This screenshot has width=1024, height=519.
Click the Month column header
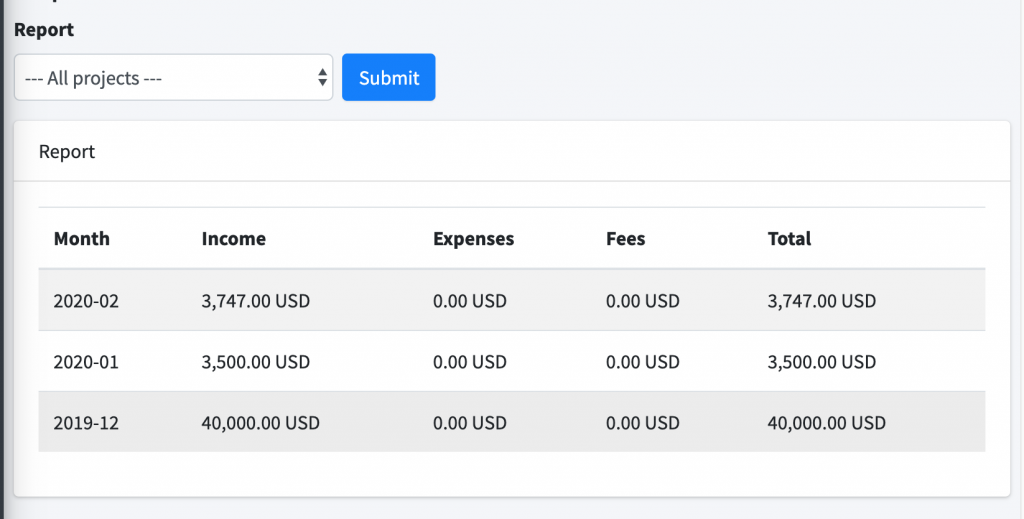[x=82, y=239]
